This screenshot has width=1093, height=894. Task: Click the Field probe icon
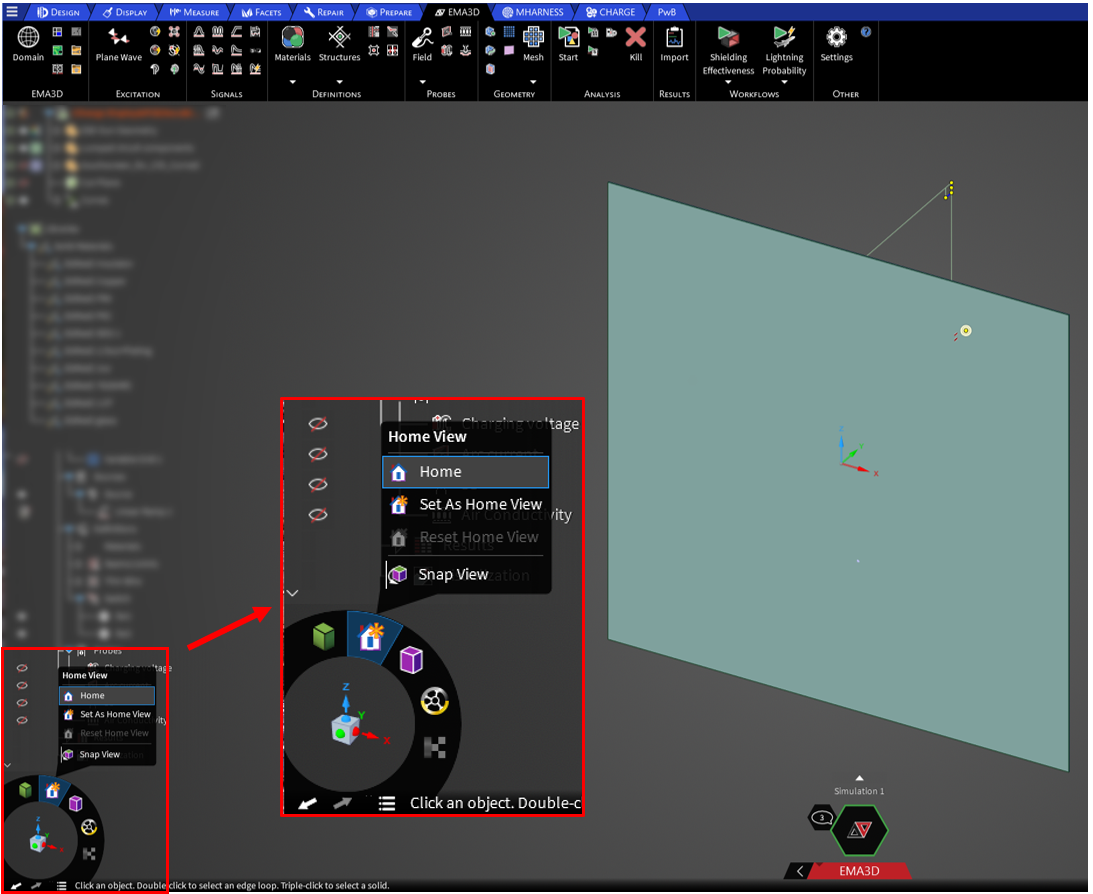[x=422, y=38]
